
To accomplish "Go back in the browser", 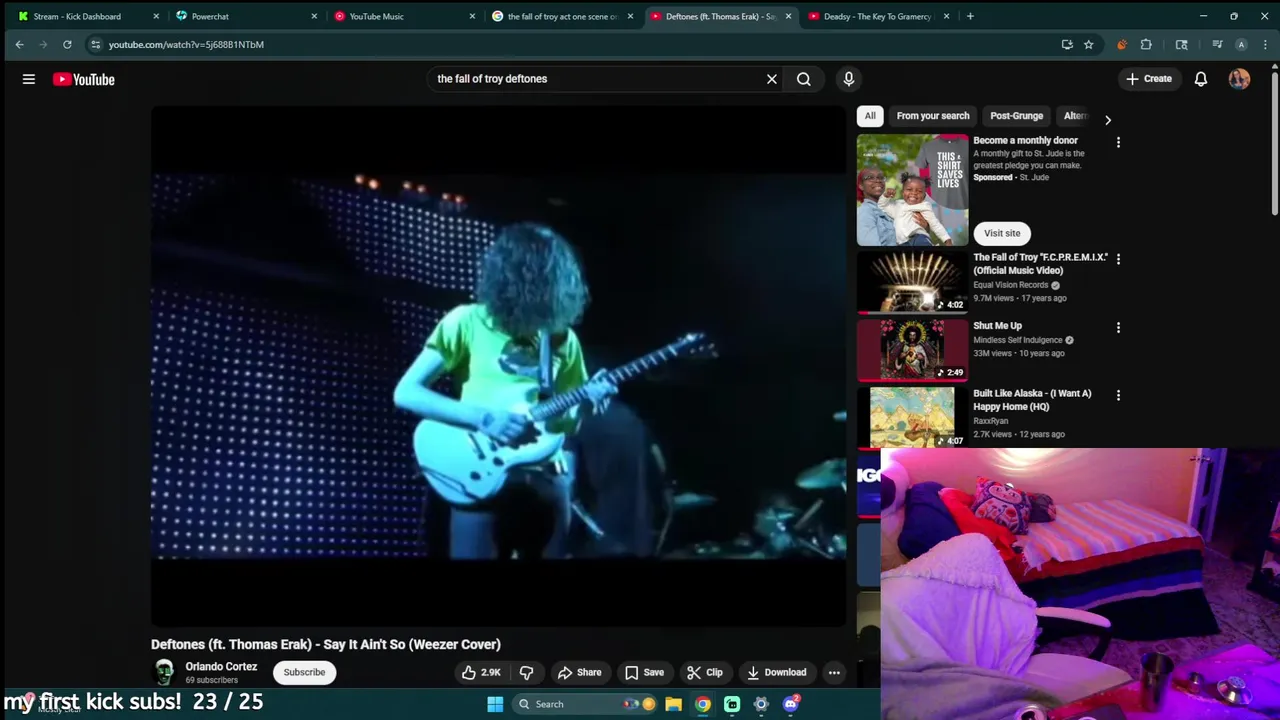I will tap(19, 44).
